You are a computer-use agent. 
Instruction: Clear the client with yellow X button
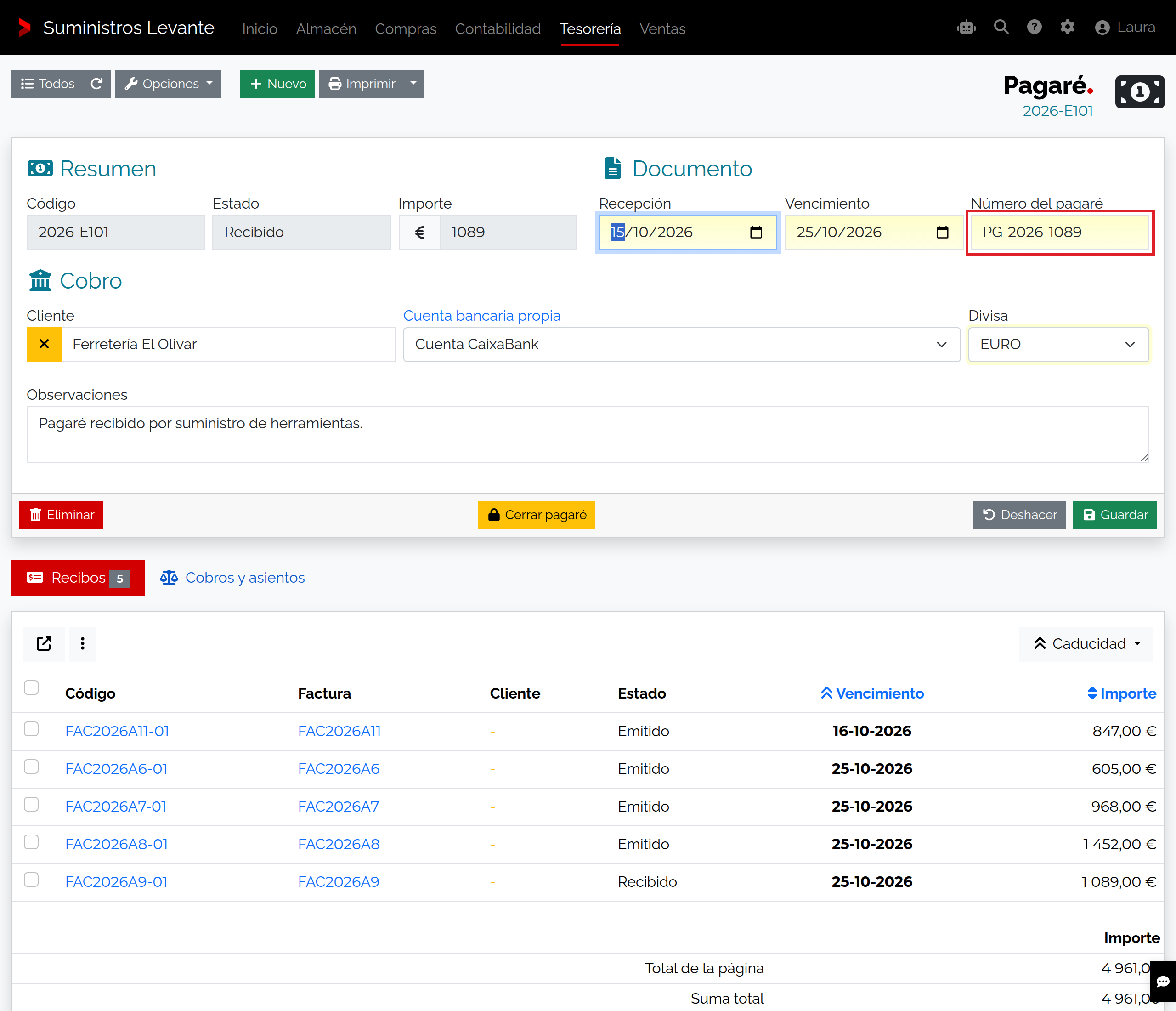[44, 344]
